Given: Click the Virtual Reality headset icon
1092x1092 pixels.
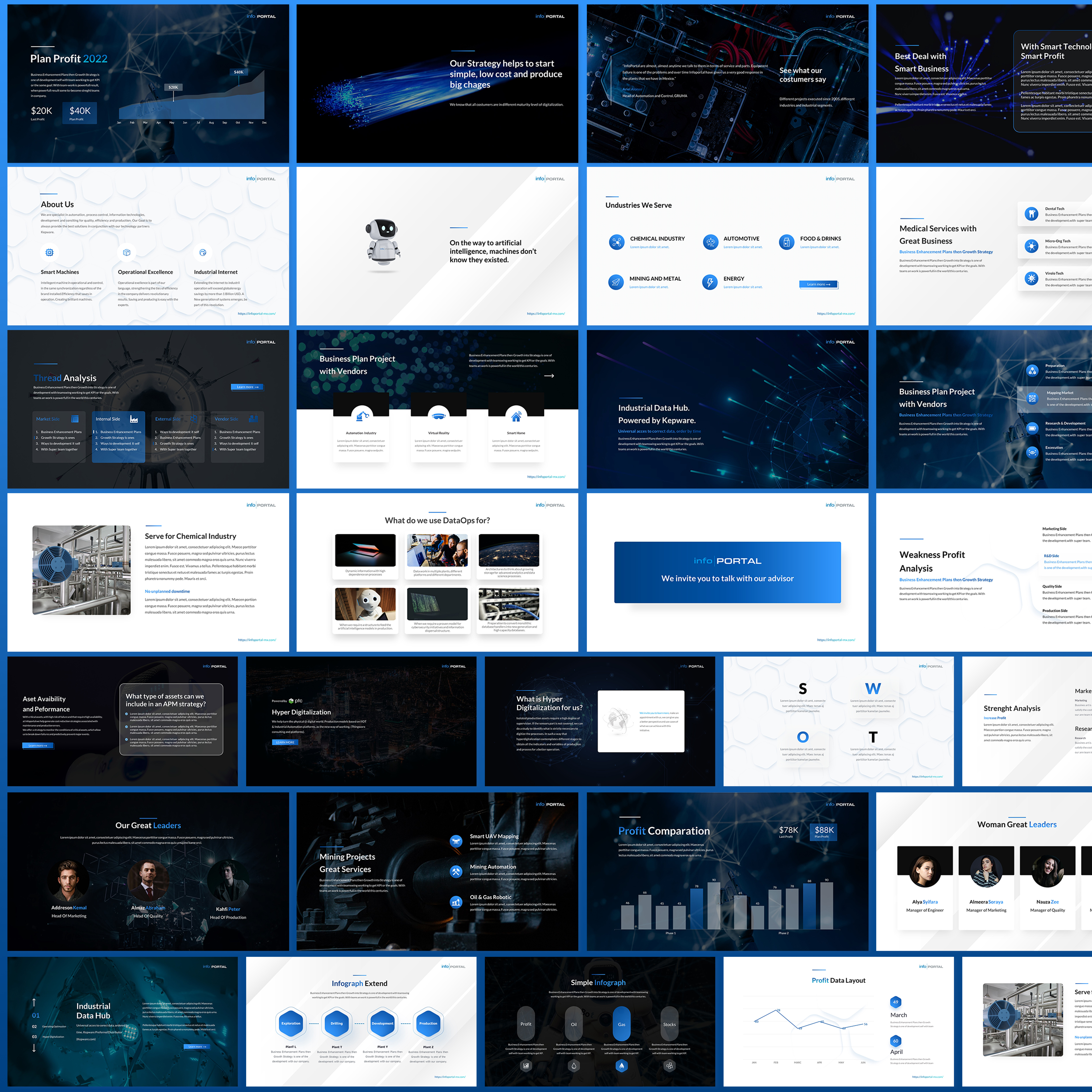Looking at the screenshot, I should 439,416.
